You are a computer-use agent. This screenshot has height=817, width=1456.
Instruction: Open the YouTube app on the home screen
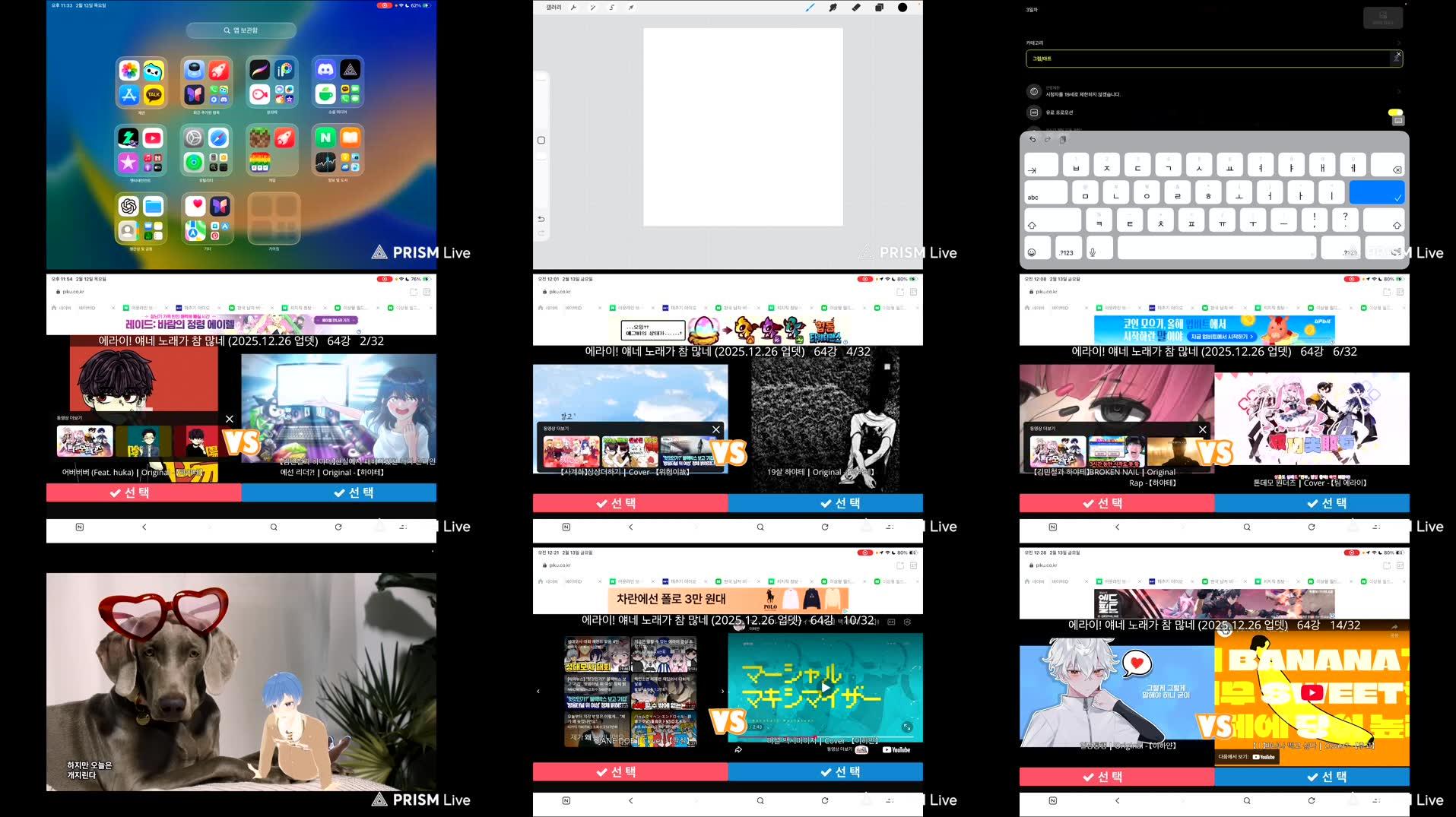[x=154, y=138]
